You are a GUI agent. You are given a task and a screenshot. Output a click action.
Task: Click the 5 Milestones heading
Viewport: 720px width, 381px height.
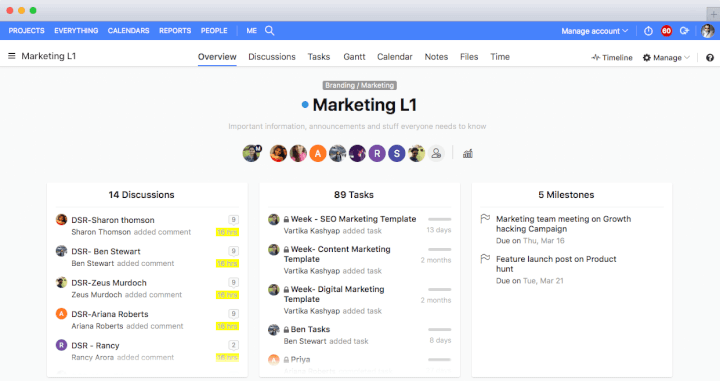click(566, 195)
